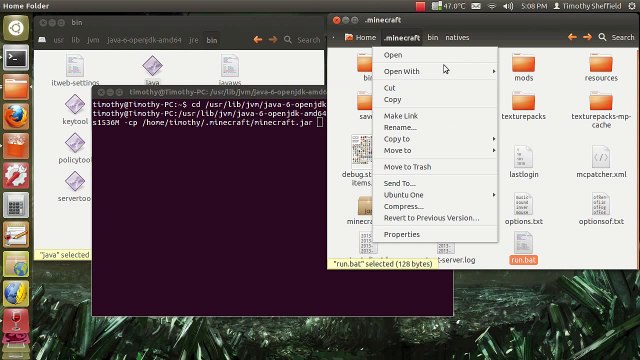Select the run.bat file
This screenshot has height=360, width=640.
tap(523, 248)
